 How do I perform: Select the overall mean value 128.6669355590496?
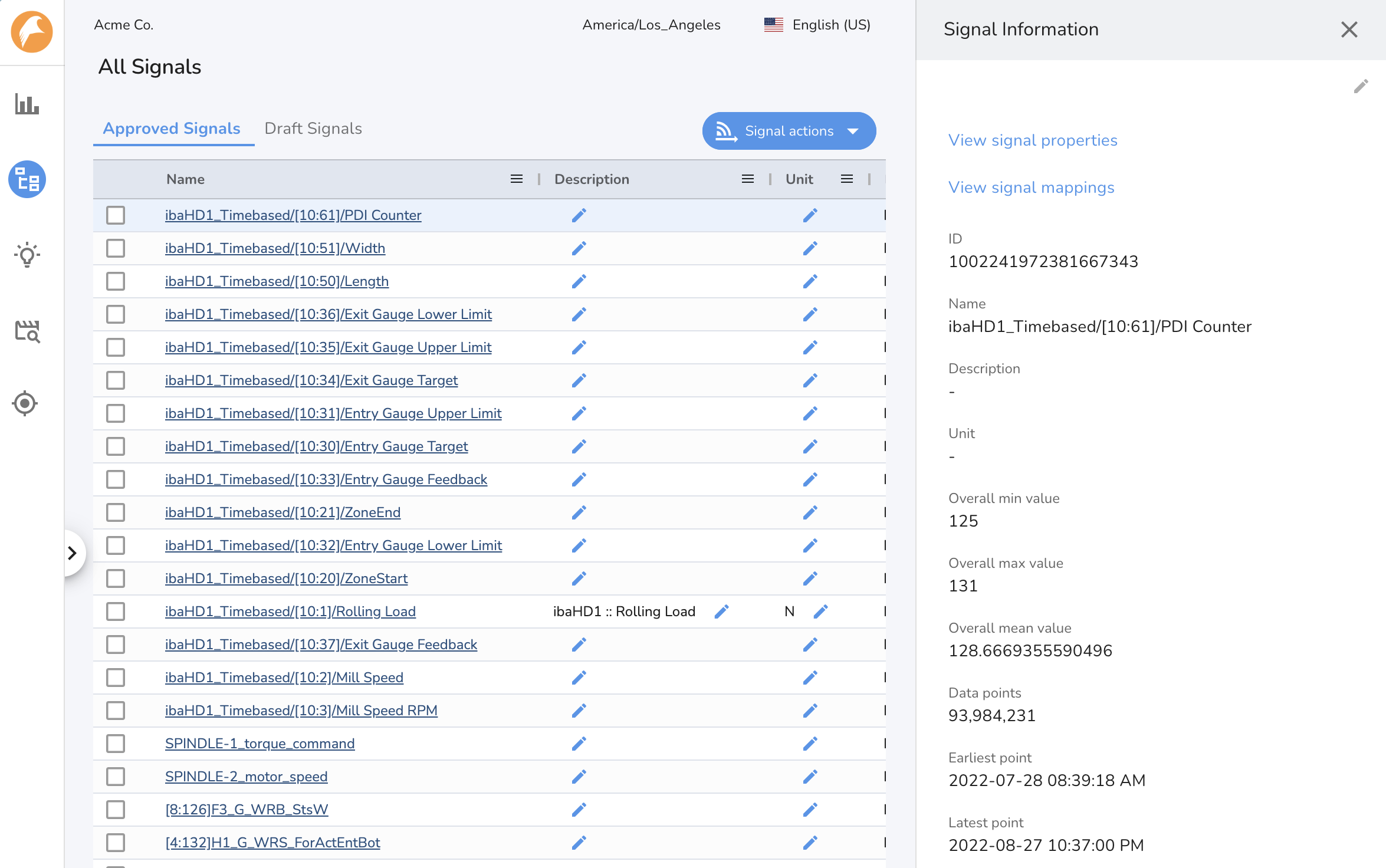pyautogui.click(x=1030, y=651)
